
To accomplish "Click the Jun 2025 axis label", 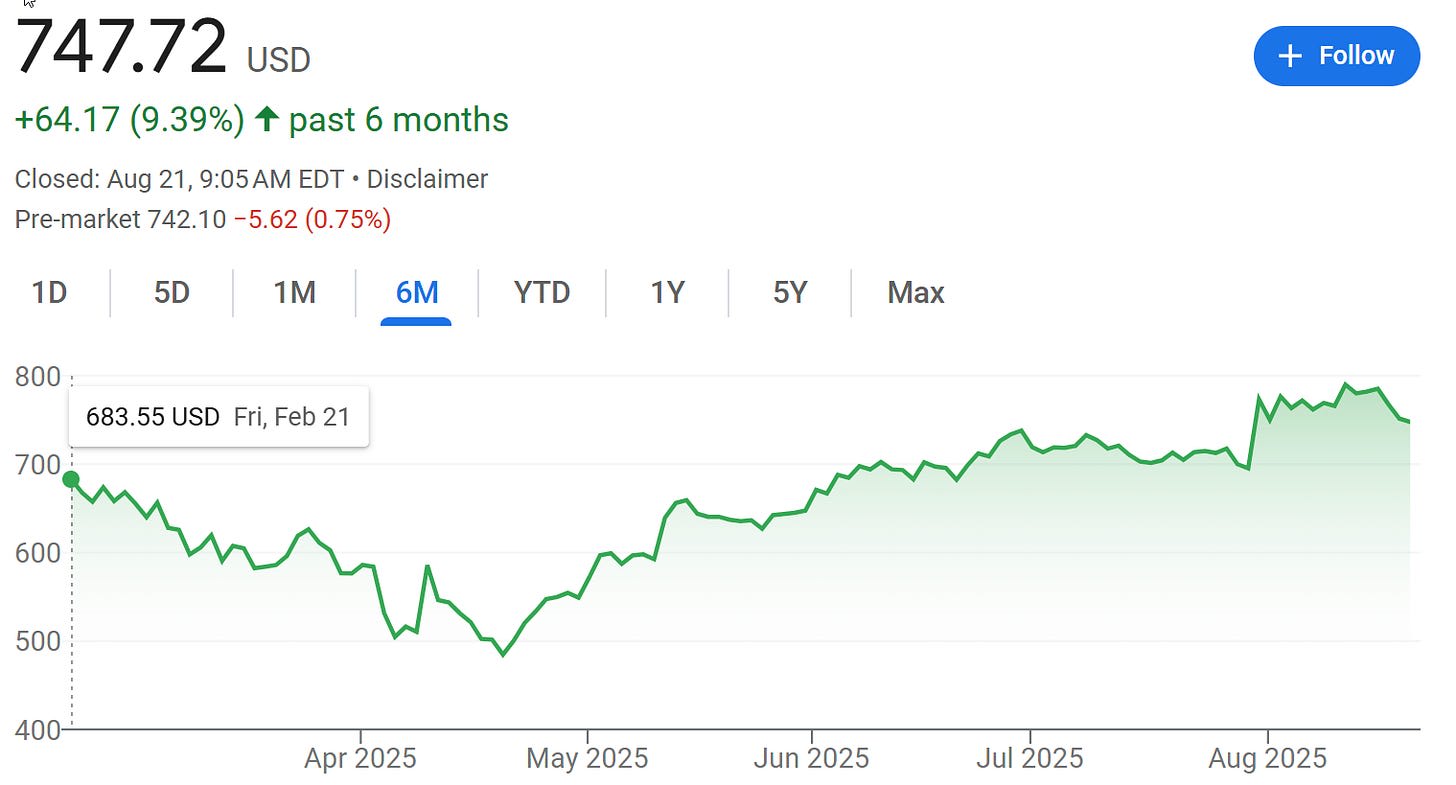I will pos(812,759).
